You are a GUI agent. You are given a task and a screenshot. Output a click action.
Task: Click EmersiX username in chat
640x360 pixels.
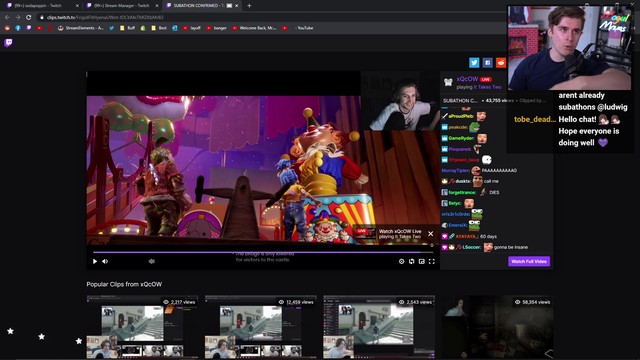click(x=458, y=225)
